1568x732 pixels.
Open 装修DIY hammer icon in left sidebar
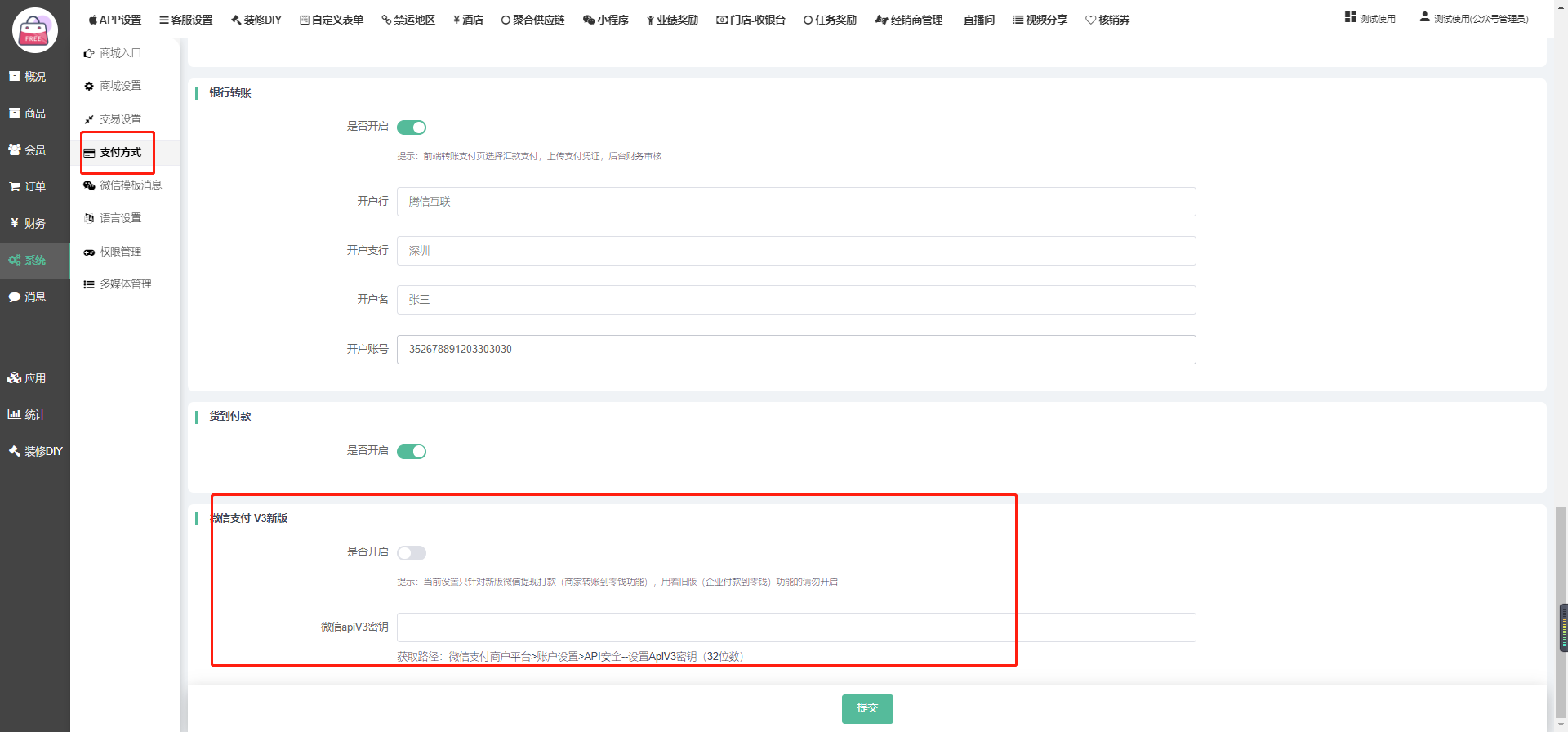pos(14,451)
